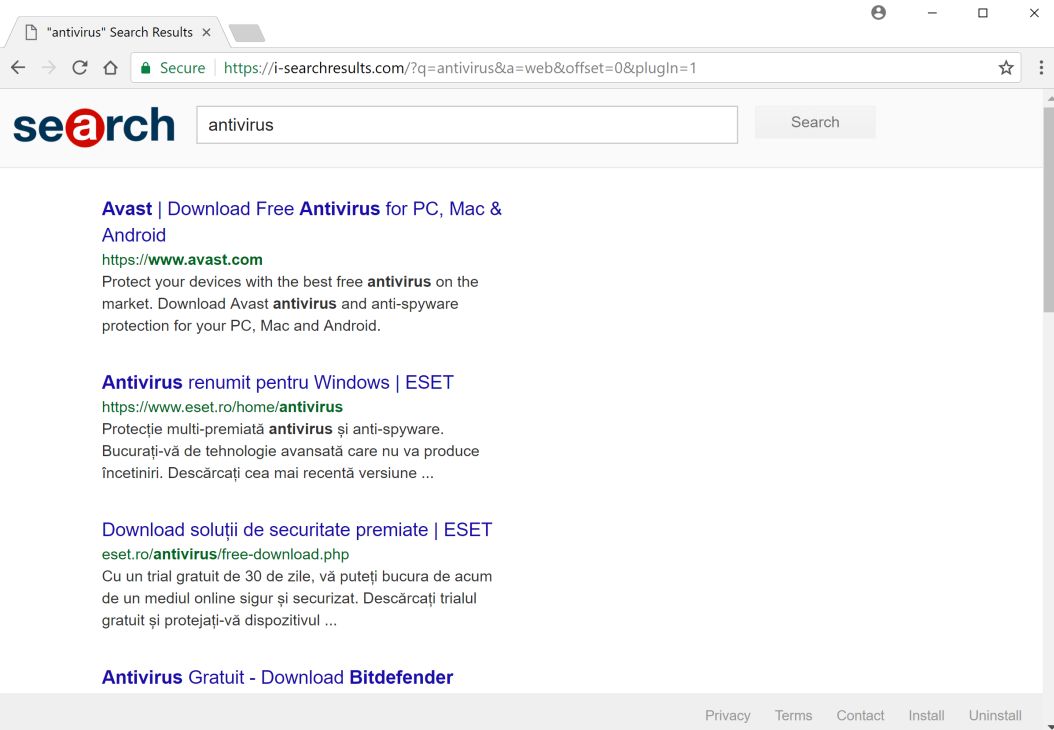Open the Chrome user profile icon
This screenshot has width=1054, height=730.
pyautogui.click(x=878, y=13)
